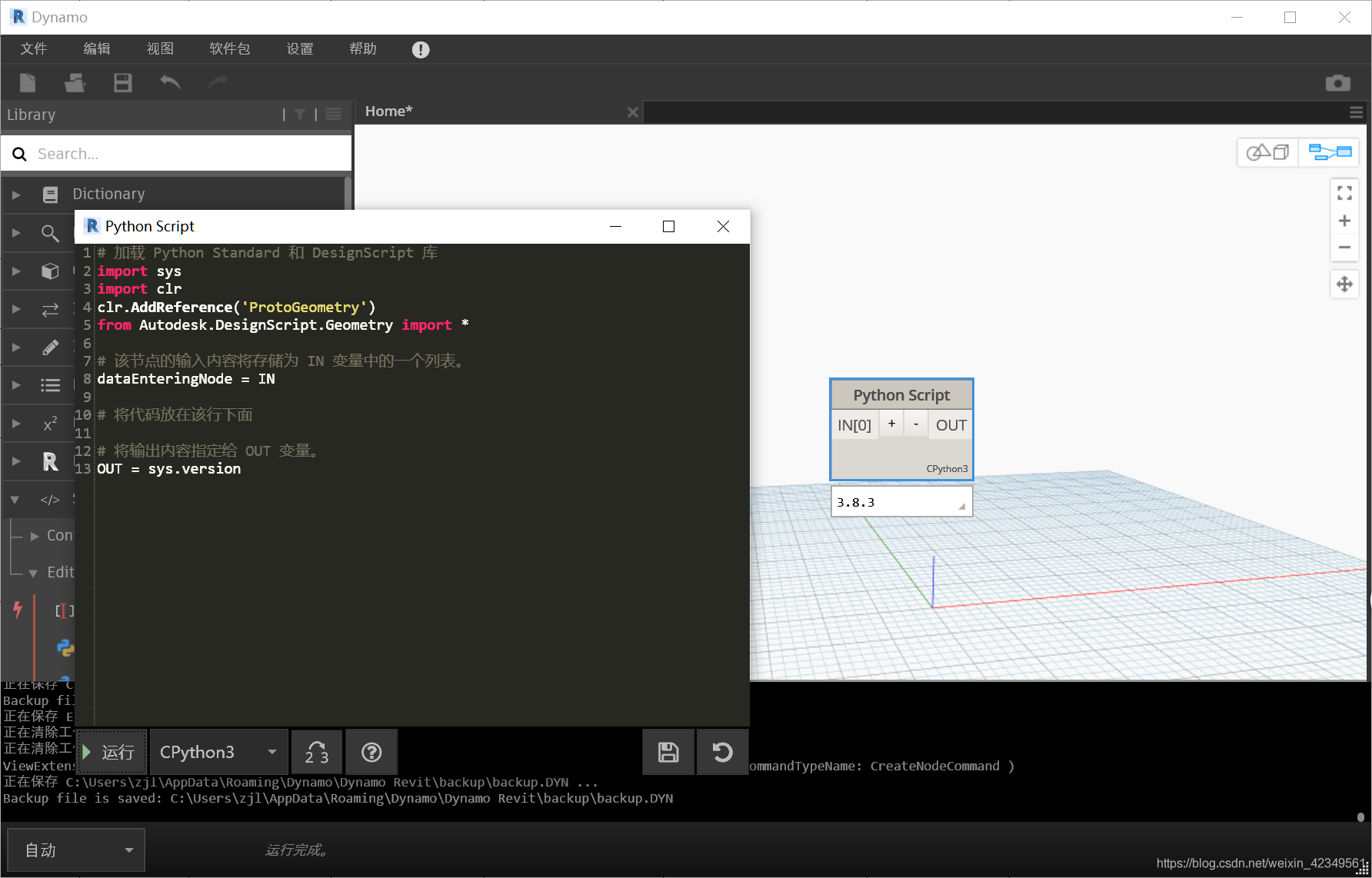Zoom to fit the workspace view
The image size is (1372, 878).
[1344, 193]
